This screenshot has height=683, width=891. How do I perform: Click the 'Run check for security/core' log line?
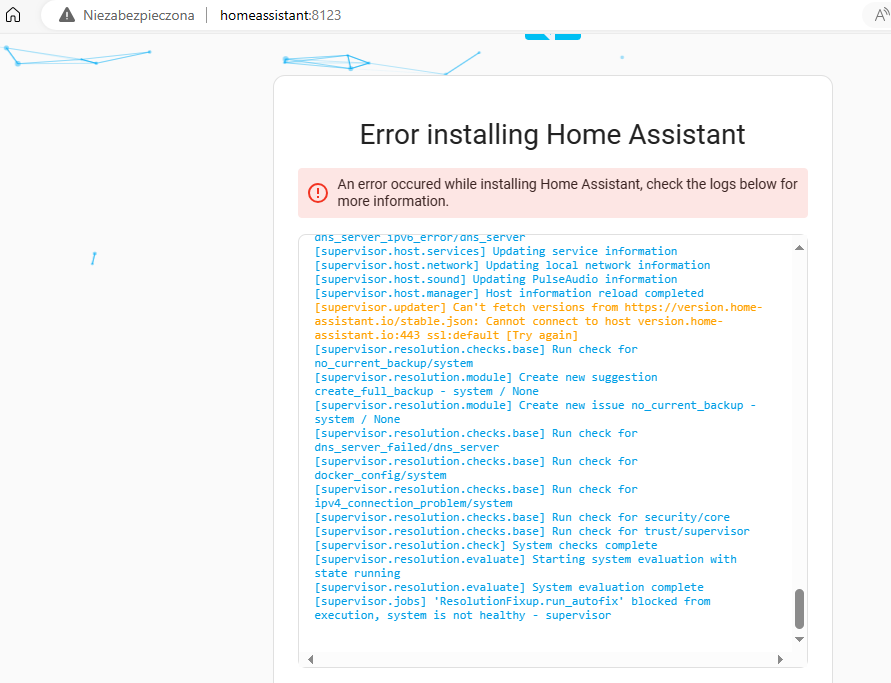pyautogui.click(x=522, y=517)
